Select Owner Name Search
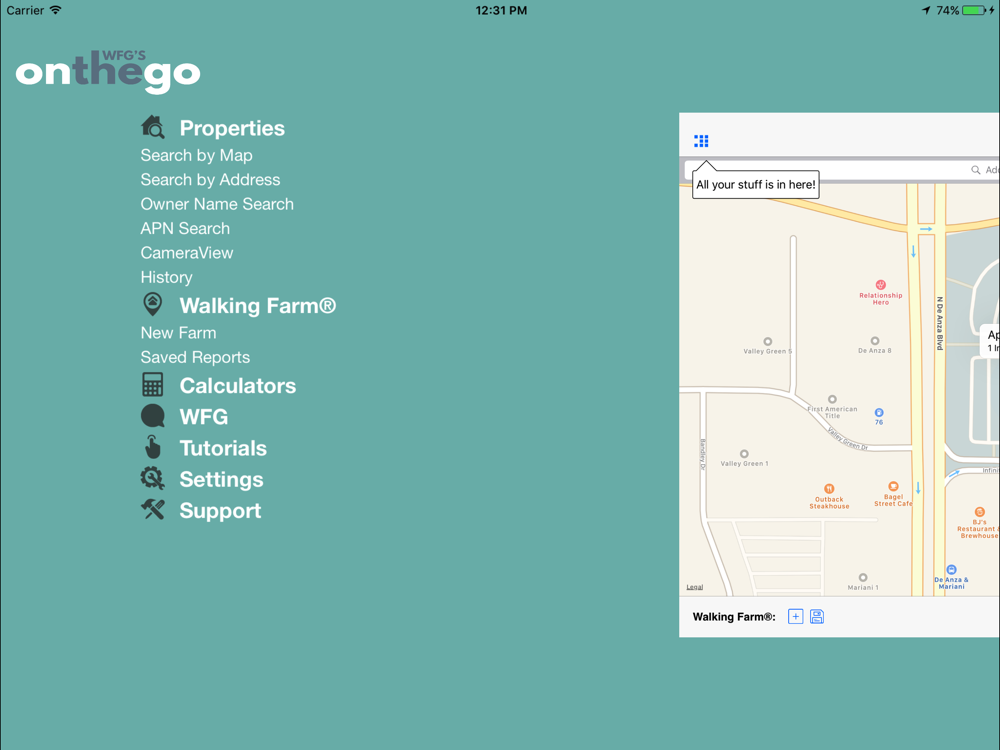1000x750 pixels. [217, 204]
